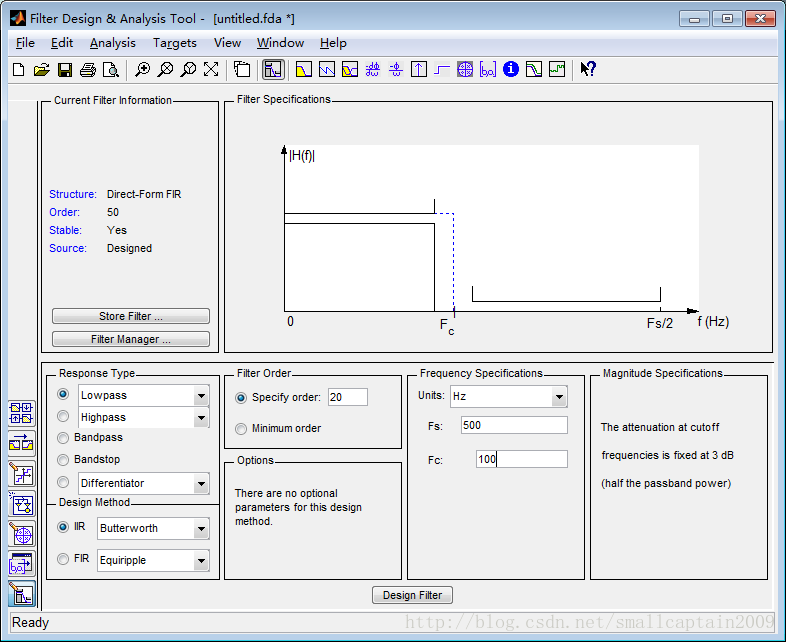Click the Fc cutoff frequency field
The image size is (786, 642).
(522, 459)
